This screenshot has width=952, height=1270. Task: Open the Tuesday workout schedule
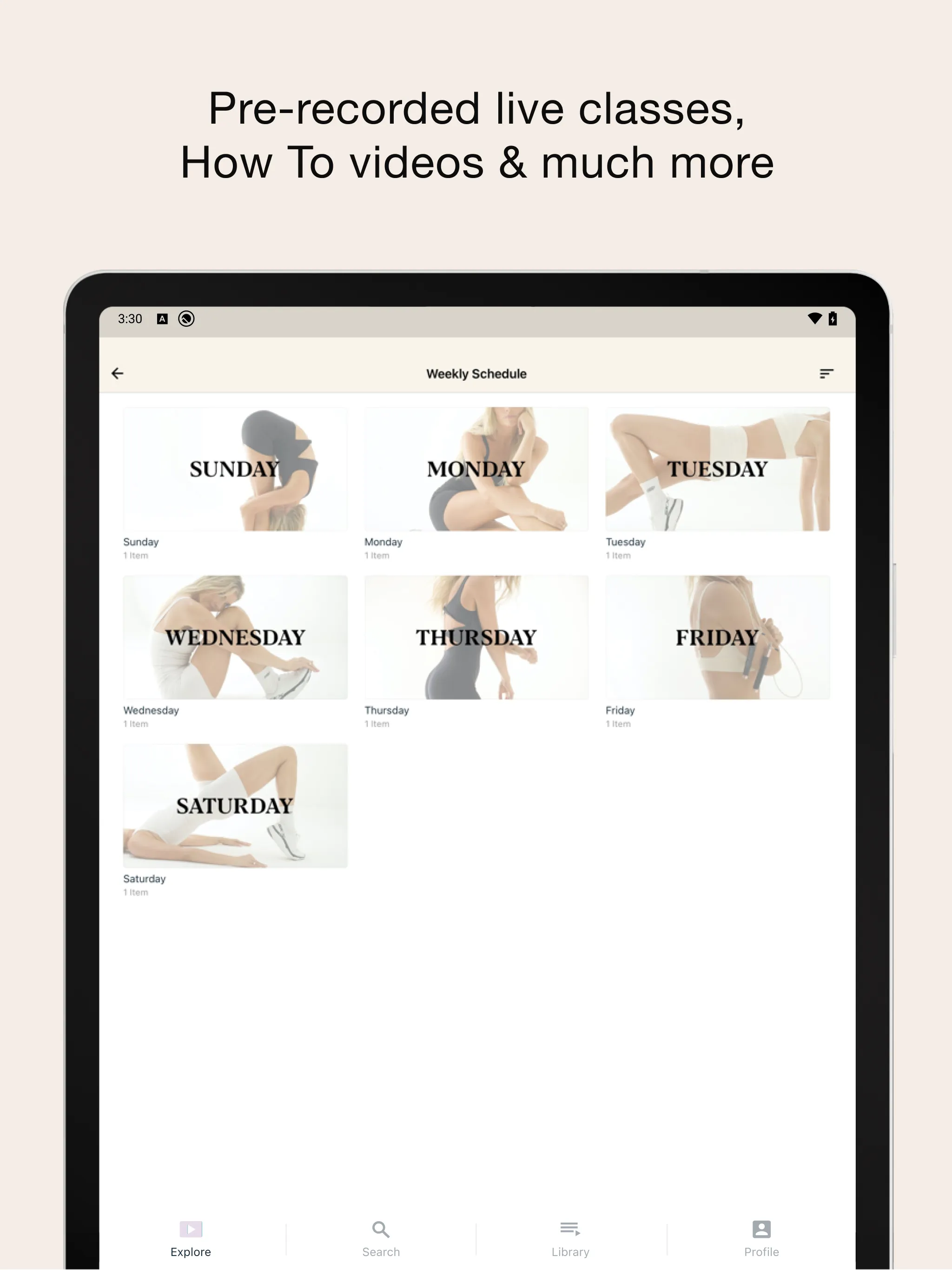point(718,468)
